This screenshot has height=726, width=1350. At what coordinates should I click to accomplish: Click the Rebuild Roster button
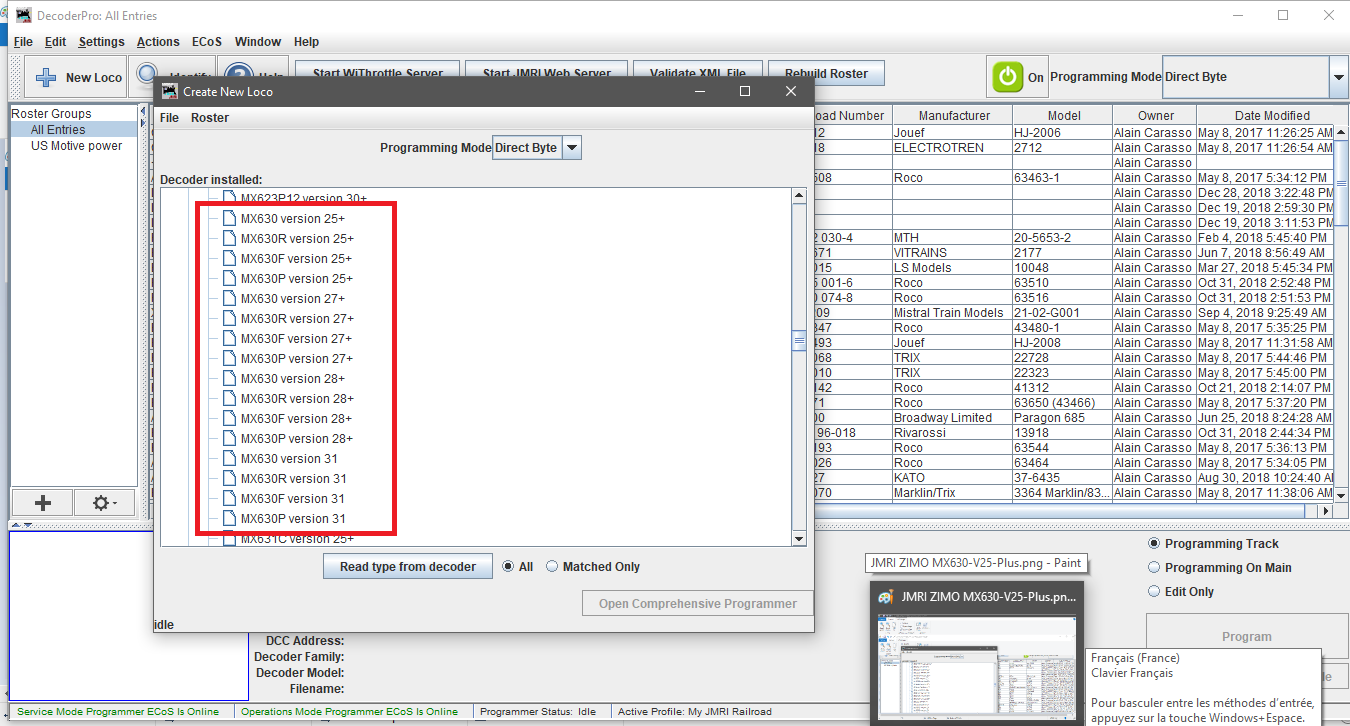click(x=826, y=73)
